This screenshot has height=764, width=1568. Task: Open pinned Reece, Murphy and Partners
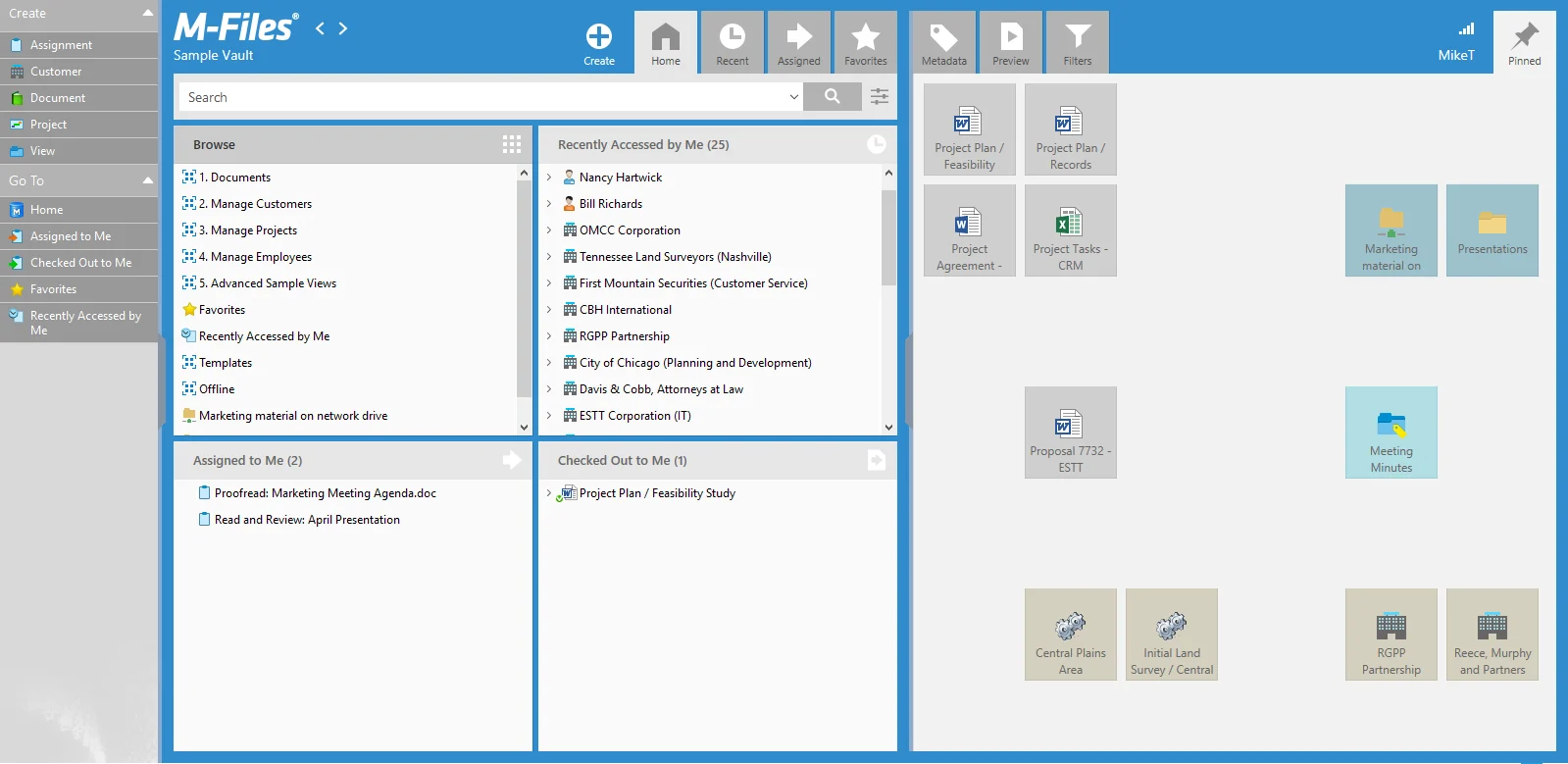(1492, 635)
